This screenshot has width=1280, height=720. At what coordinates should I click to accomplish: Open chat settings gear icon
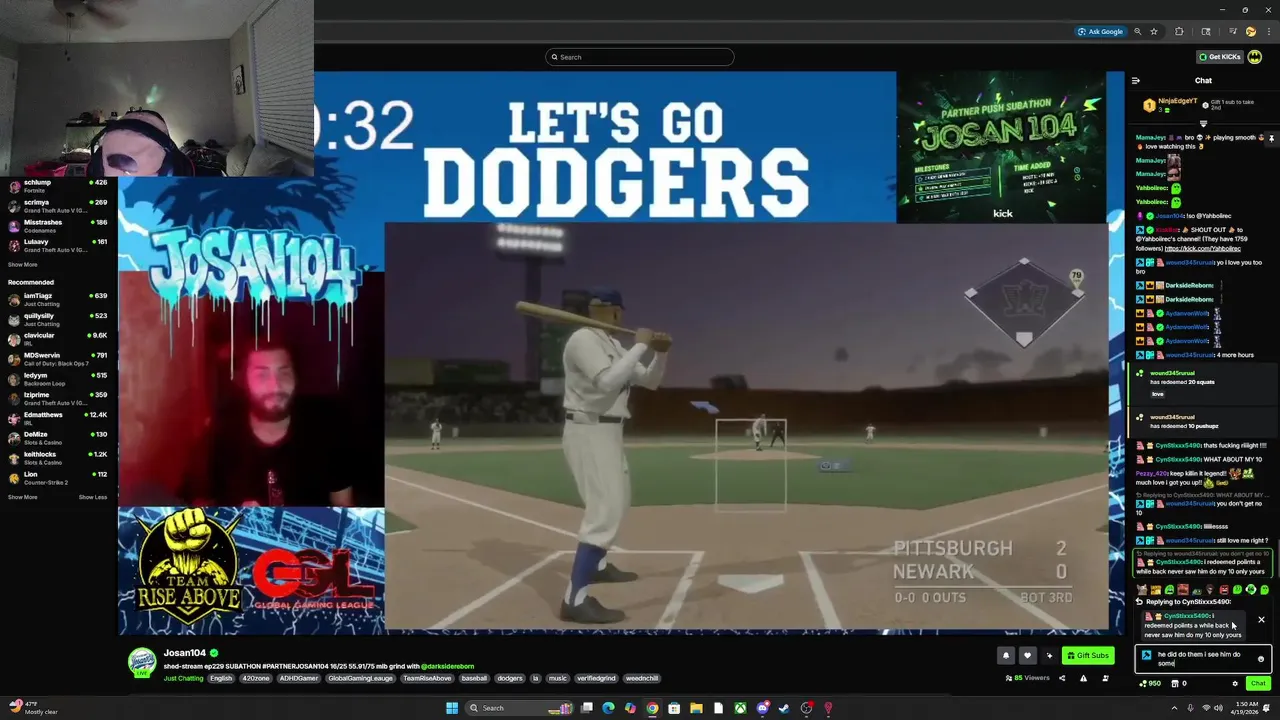point(1235,684)
